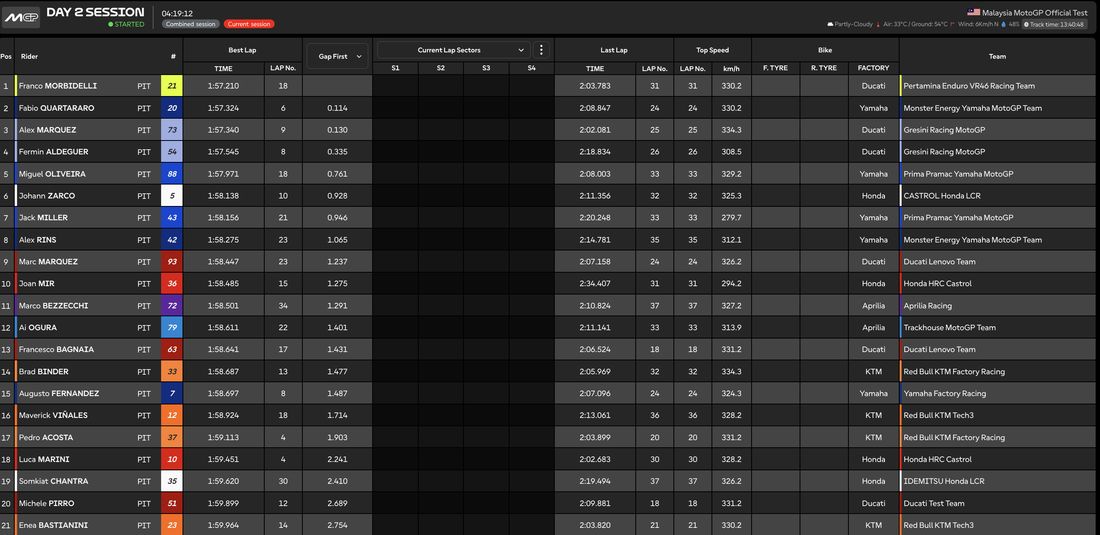The width and height of the screenshot is (1100, 535).
Task: Click the Track time clock badge
Action: 1054,24
